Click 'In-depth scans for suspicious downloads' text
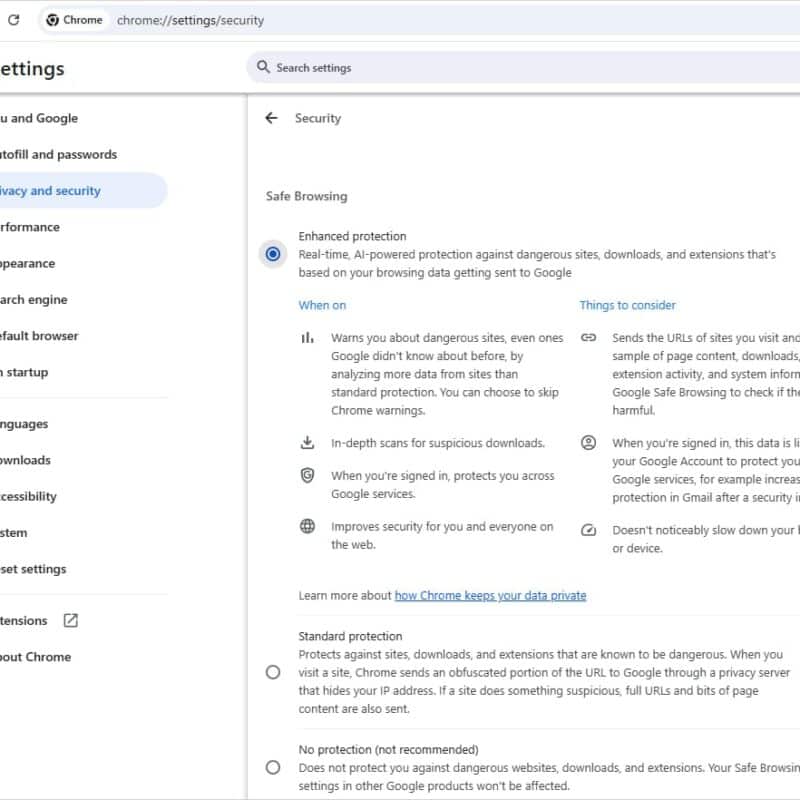Viewport: 800px width, 800px height. pyautogui.click(x=438, y=443)
